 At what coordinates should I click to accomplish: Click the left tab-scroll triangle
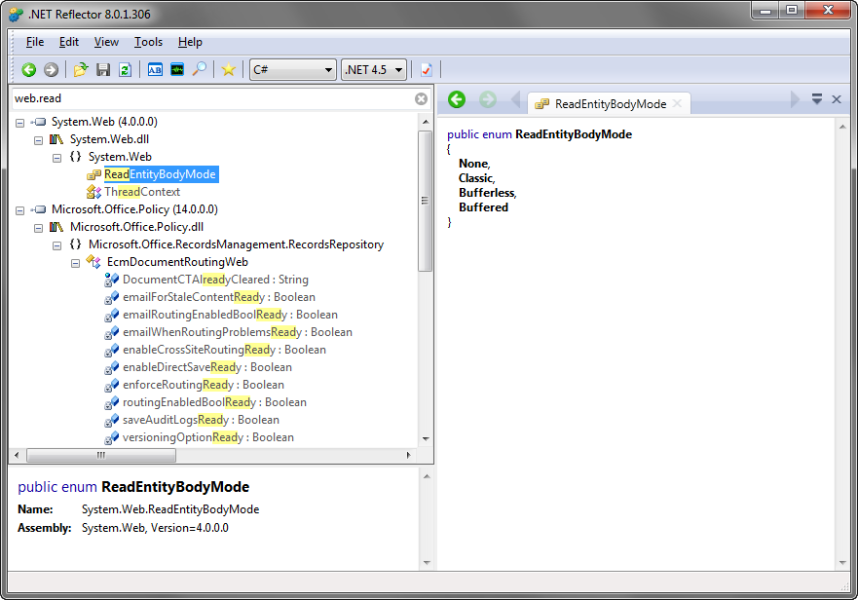pos(515,100)
